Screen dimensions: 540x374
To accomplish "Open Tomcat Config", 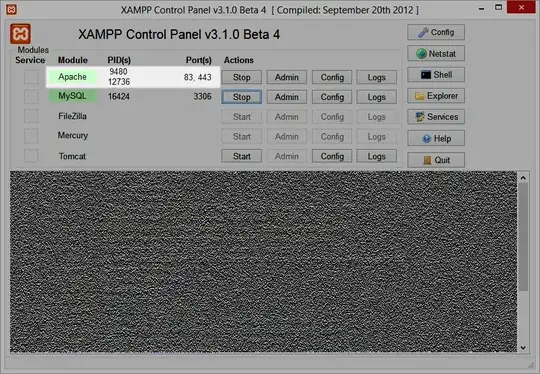I will (332, 156).
